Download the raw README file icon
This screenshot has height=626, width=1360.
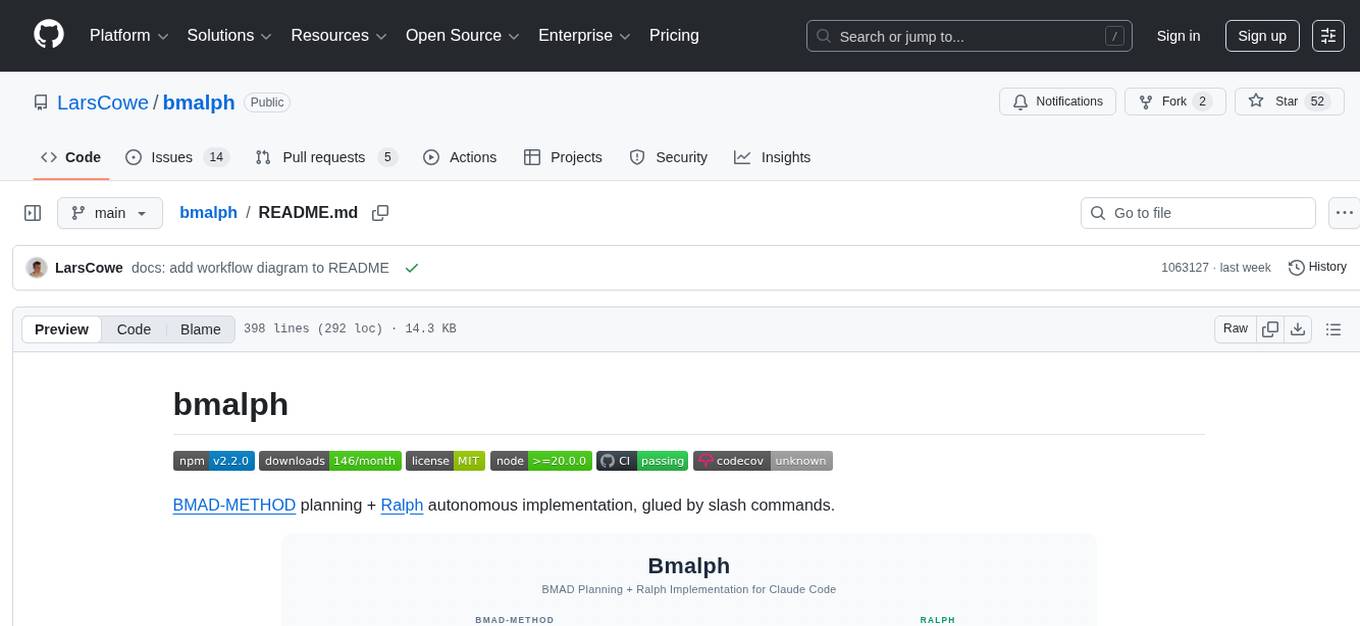tap(1298, 328)
